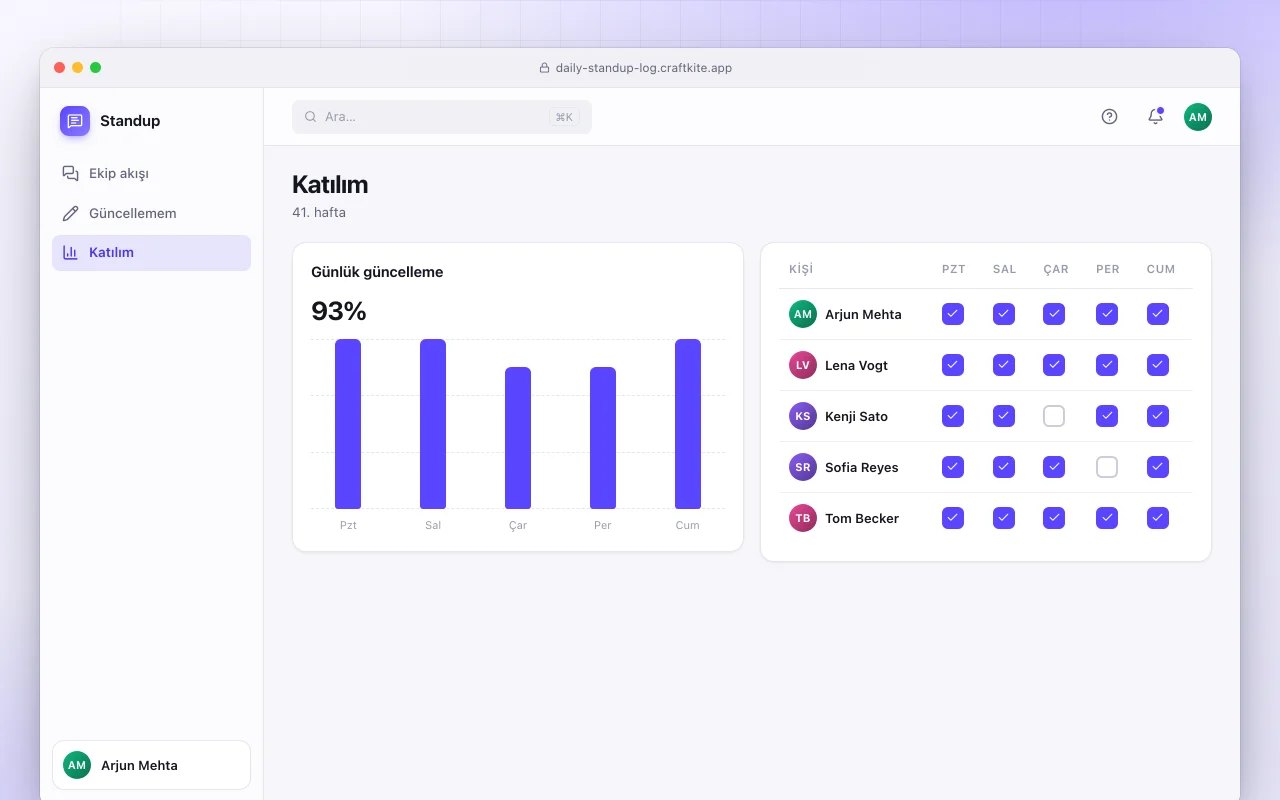Select Katılım in the sidebar
The height and width of the screenshot is (800, 1280).
tap(151, 253)
